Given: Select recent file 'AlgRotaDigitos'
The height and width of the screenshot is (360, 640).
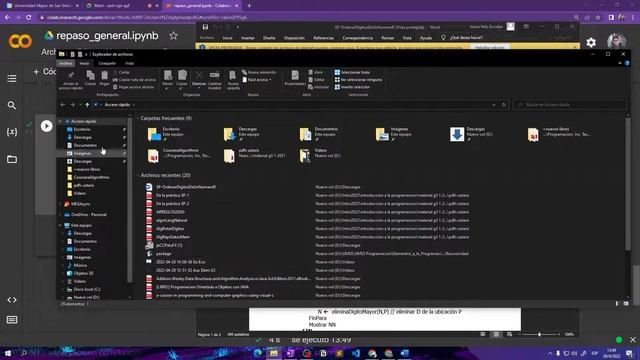Looking at the screenshot, I should pos(170,229).
